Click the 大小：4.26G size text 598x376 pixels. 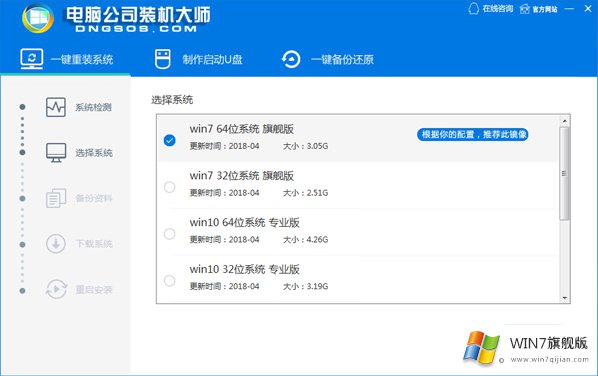click(x=305, y=240)
